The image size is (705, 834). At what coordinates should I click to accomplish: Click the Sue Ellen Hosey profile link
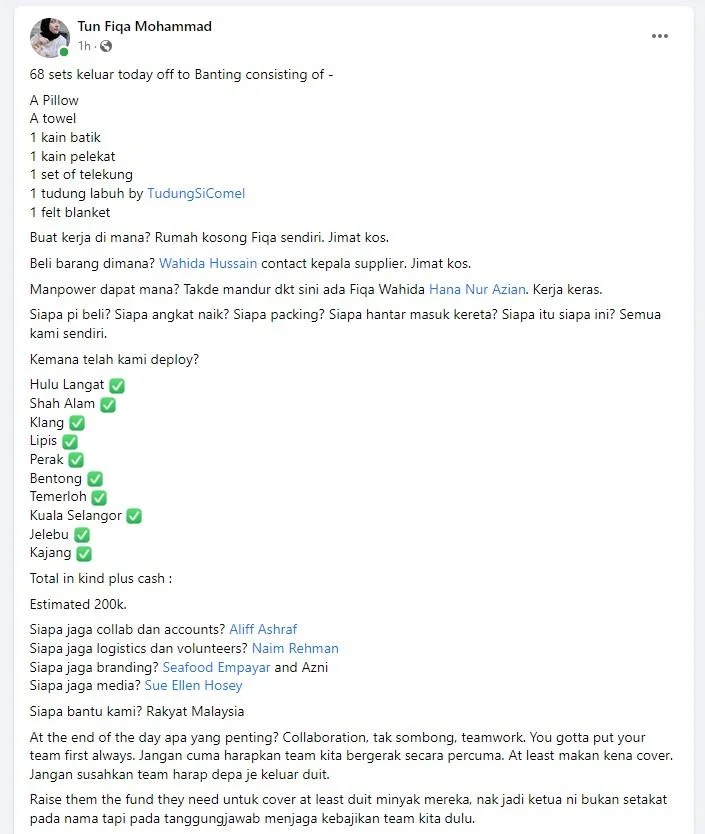[x=194, y=686]
